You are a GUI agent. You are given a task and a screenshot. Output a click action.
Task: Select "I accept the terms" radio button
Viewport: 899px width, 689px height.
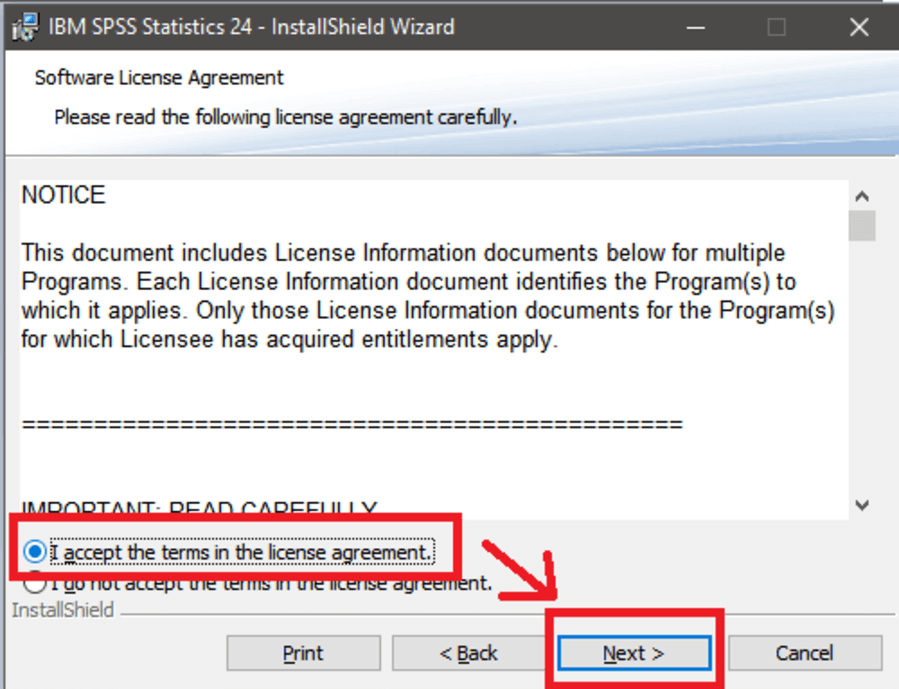[x=35, y=552]
